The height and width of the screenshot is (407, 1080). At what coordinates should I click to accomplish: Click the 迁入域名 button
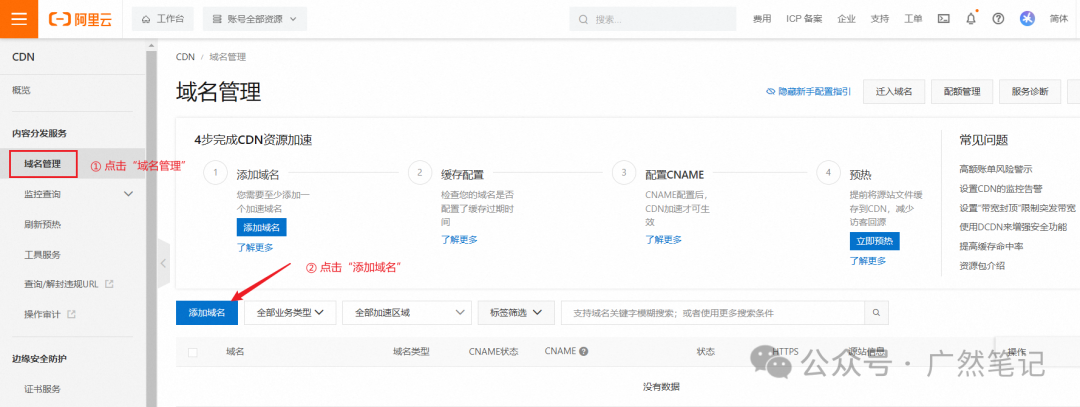[x=894, y=91]
